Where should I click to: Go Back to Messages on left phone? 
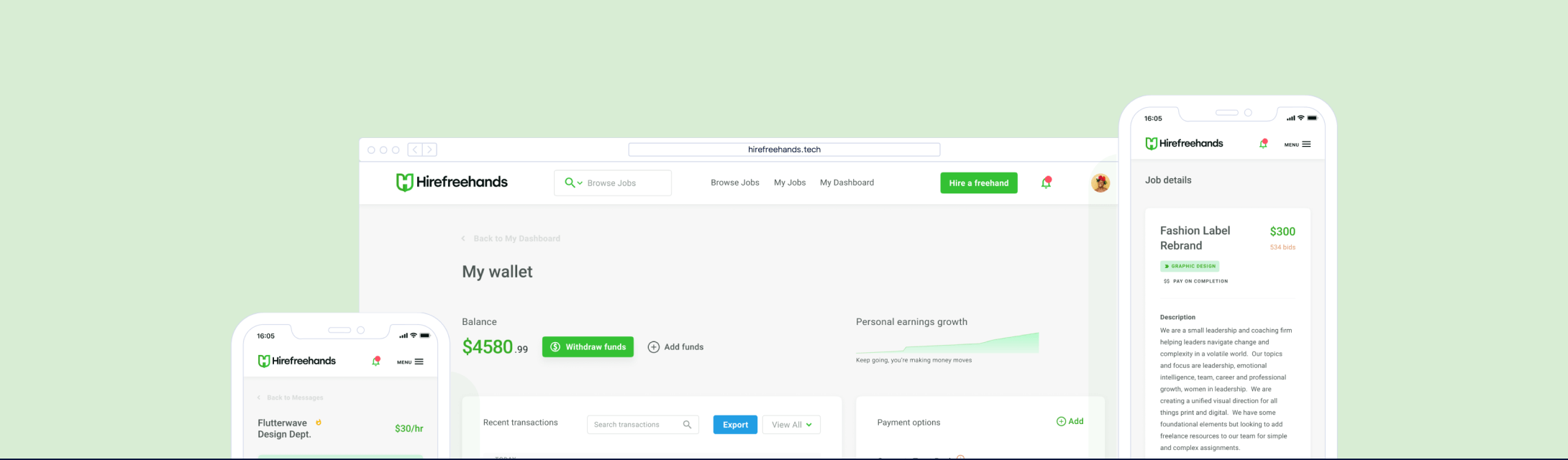coord(291,397)
